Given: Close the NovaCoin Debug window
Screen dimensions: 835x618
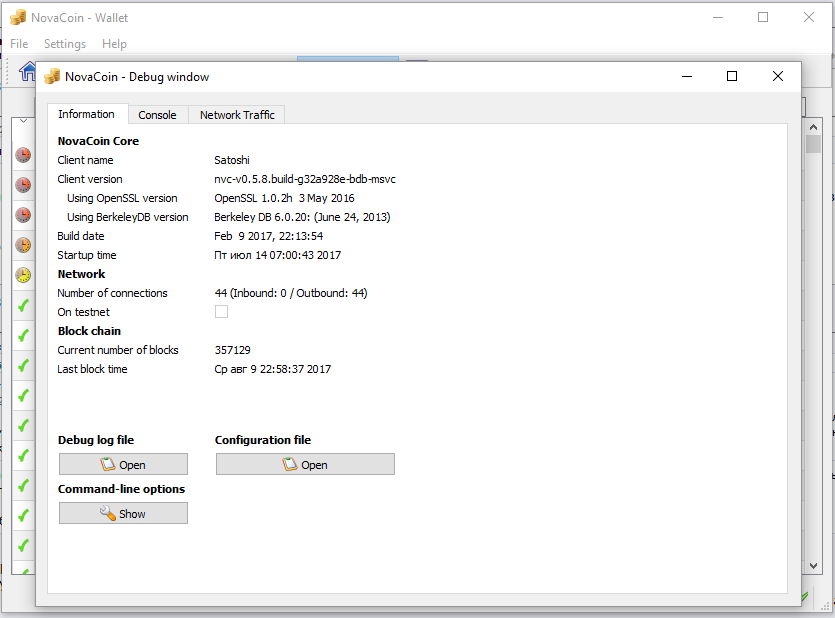Looking at the screenshot, I should [x=777, y=77].
